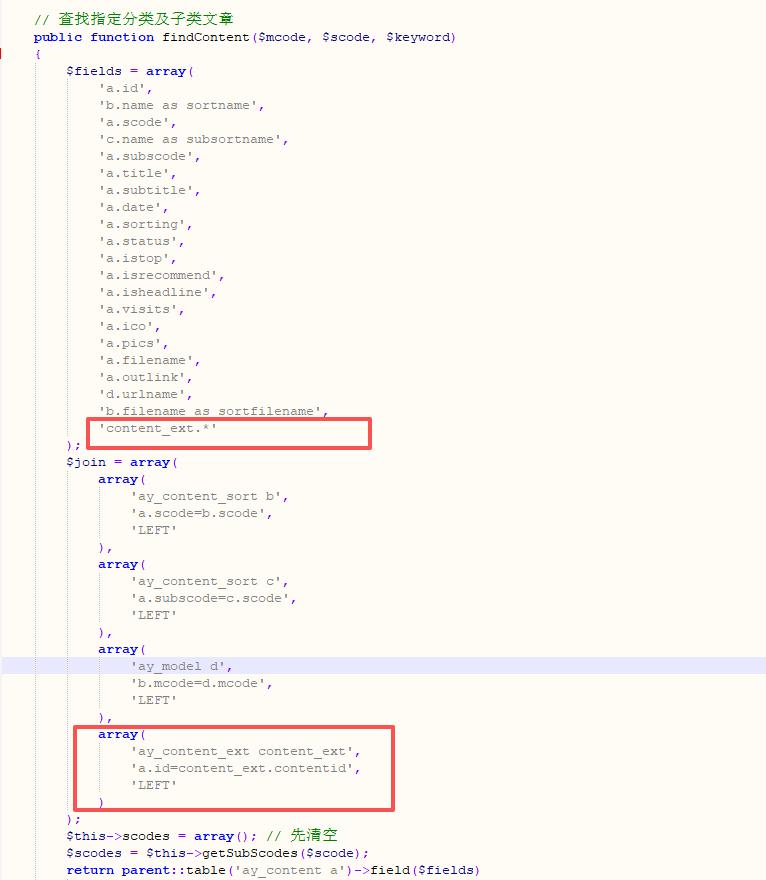The image size is (766, 880).
Task: Click the 'a.subscode=c.scode' join condition
Action: coord(212,598)
